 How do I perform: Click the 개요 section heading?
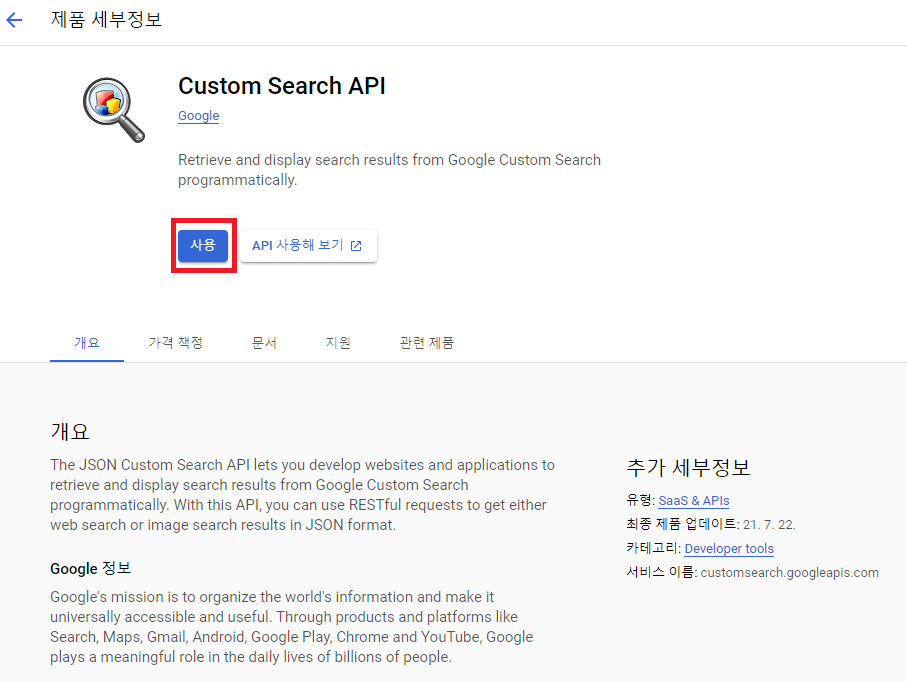pyautogui.click(x=70, y=432)
